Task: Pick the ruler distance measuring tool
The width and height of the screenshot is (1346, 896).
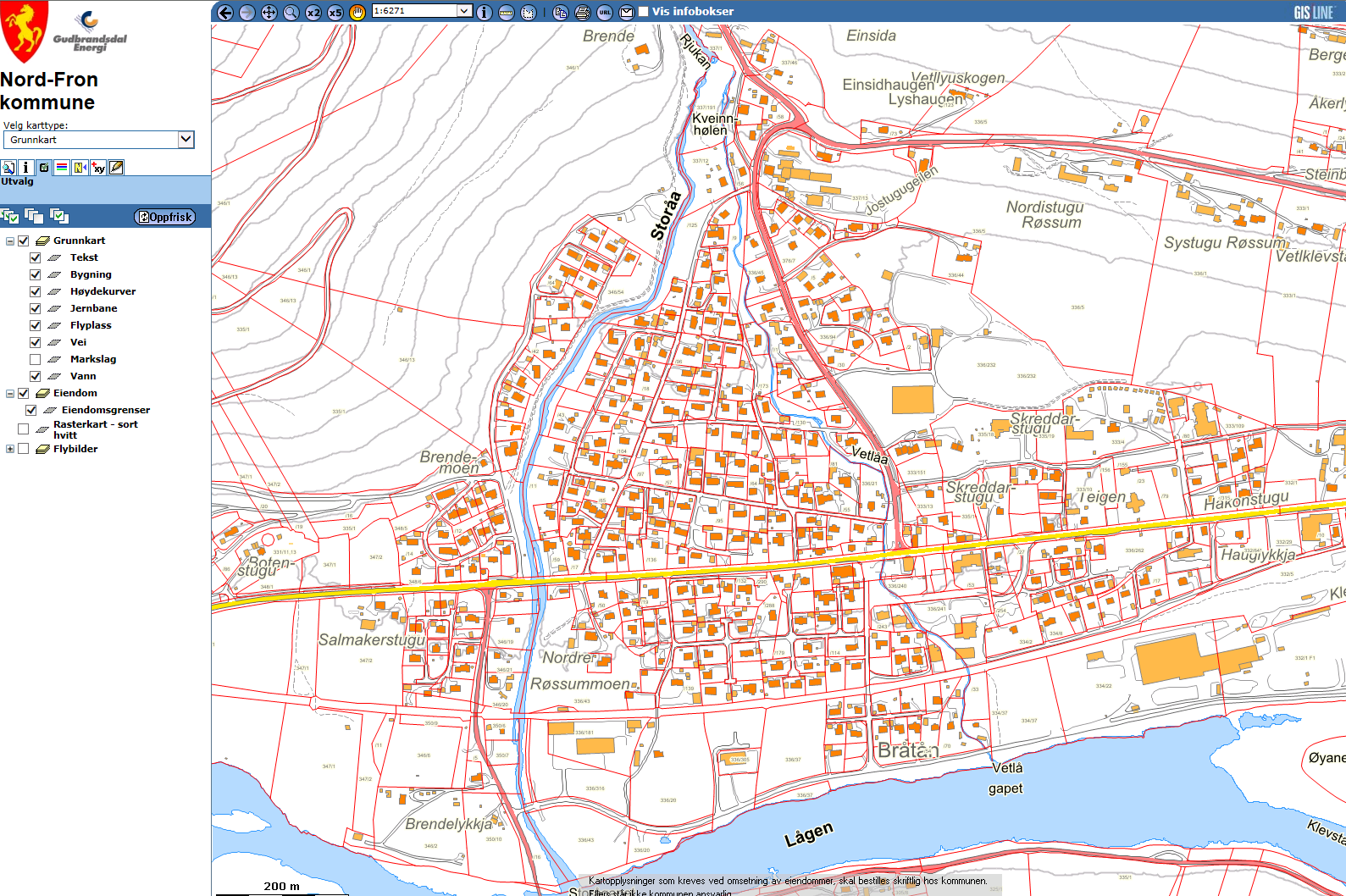Action: 507,12
